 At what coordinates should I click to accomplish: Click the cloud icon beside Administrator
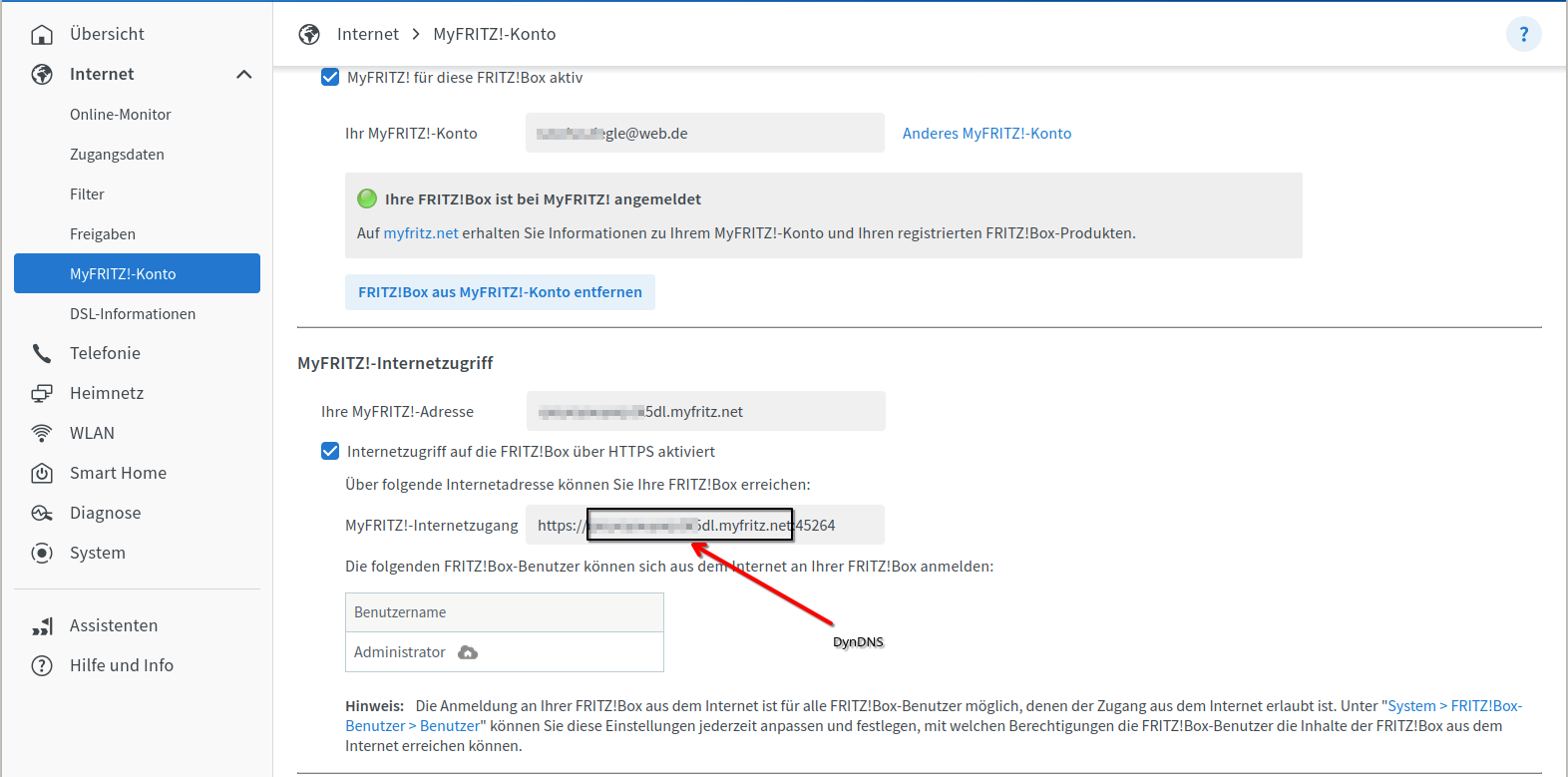tap(468, 652)
